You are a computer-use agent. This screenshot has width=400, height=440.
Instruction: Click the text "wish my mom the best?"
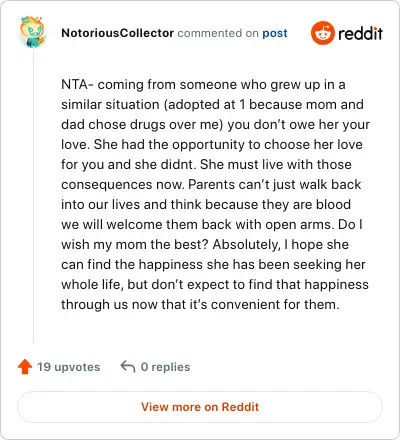135,244
